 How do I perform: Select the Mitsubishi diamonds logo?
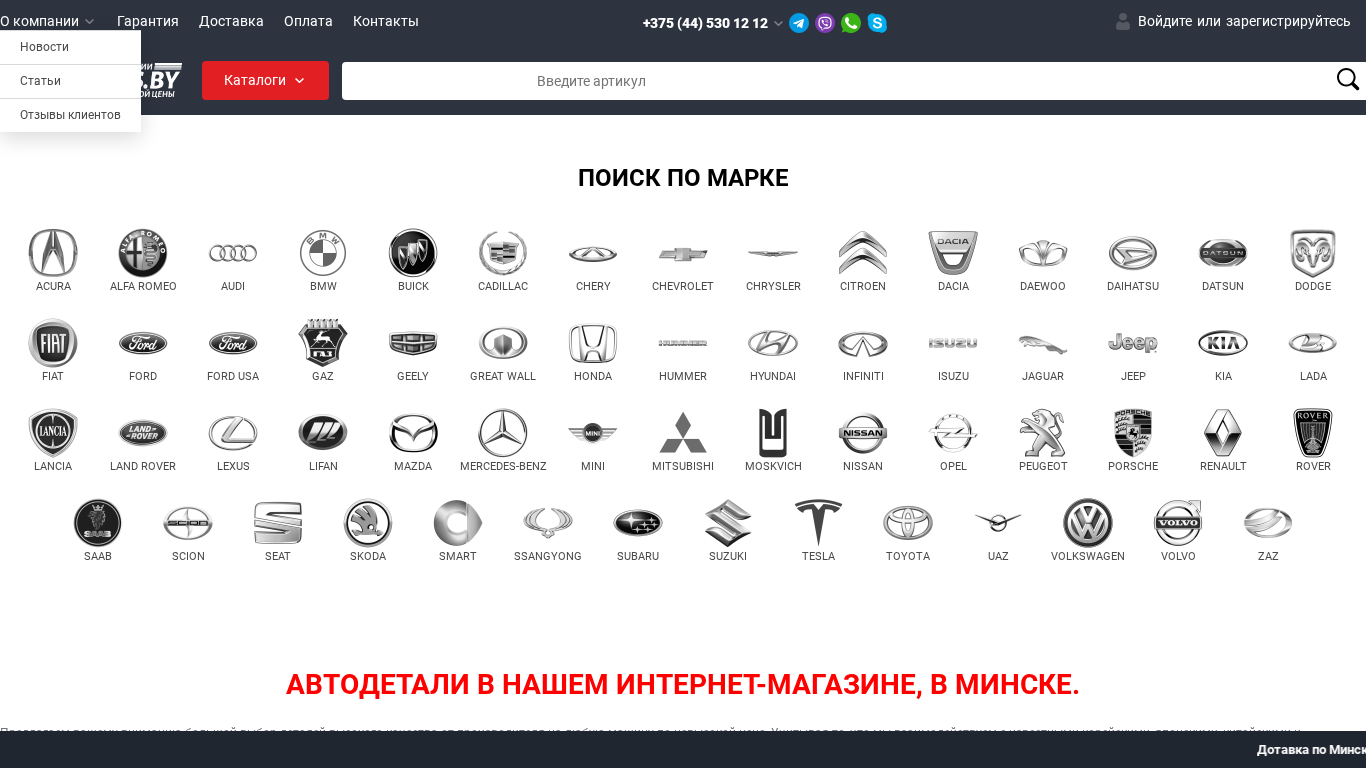tap(683, 433)
